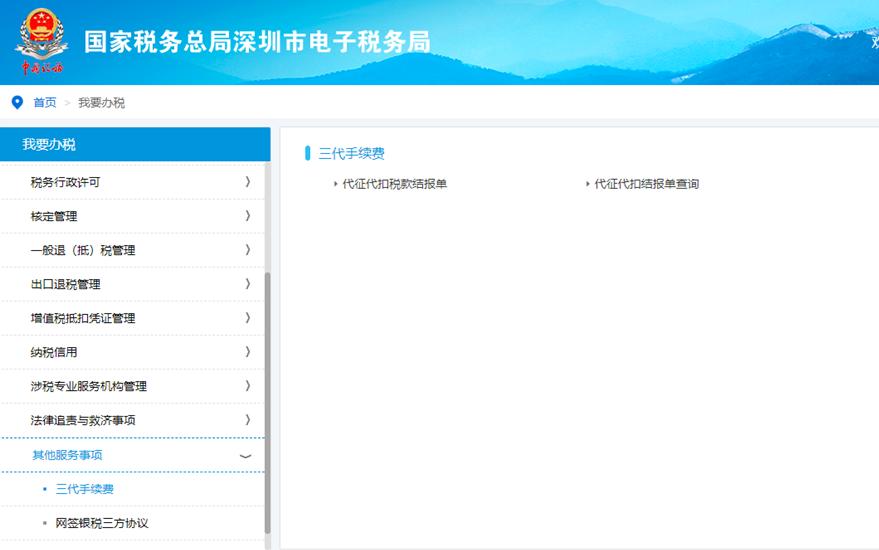Open 涉税专业服务机构管理 item
The height and width of the screenshot is (550, 879).
coord(89,386)
